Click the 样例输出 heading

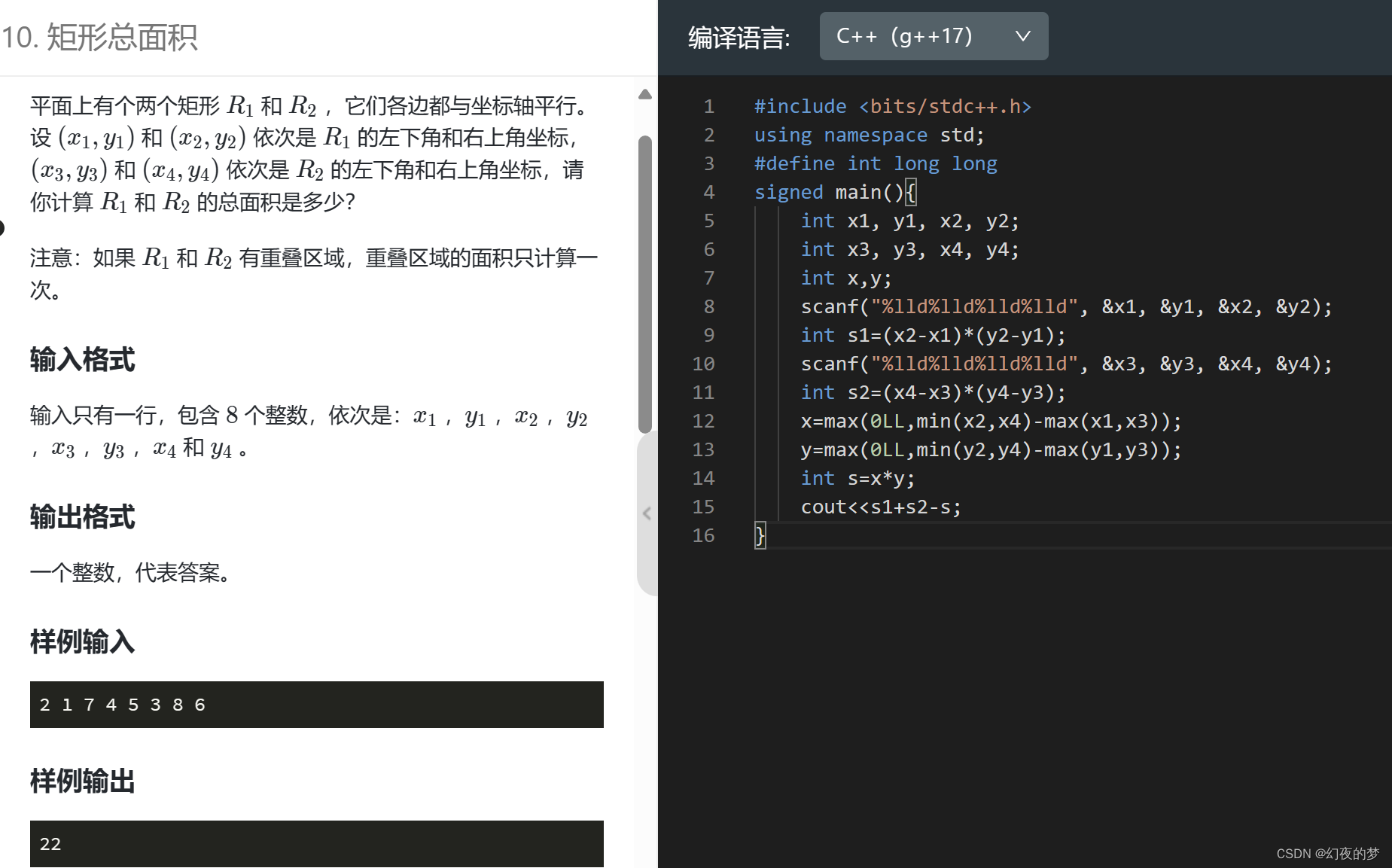(83, 781)
